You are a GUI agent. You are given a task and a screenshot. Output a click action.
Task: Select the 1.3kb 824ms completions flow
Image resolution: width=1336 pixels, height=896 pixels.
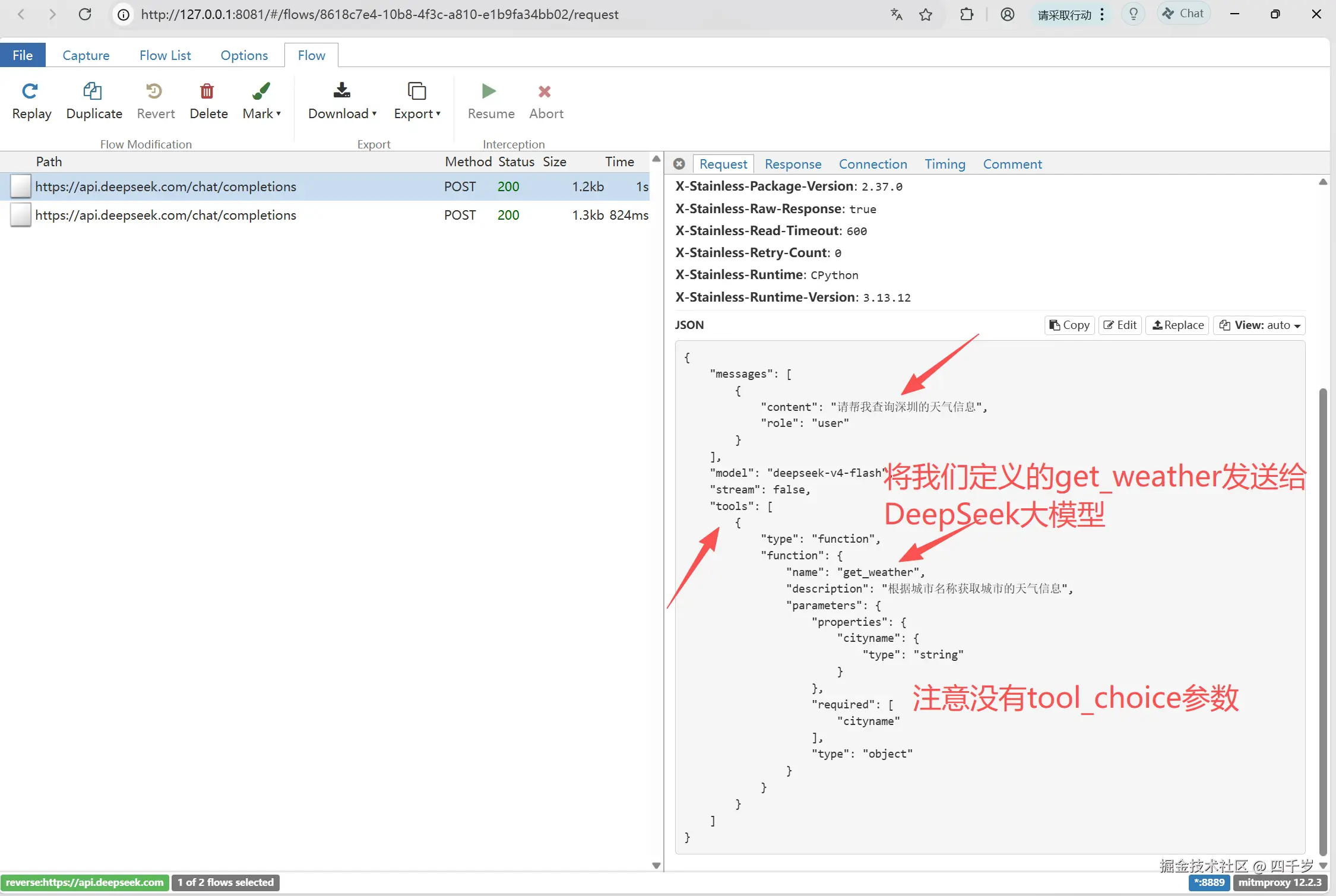pos(325,215)
